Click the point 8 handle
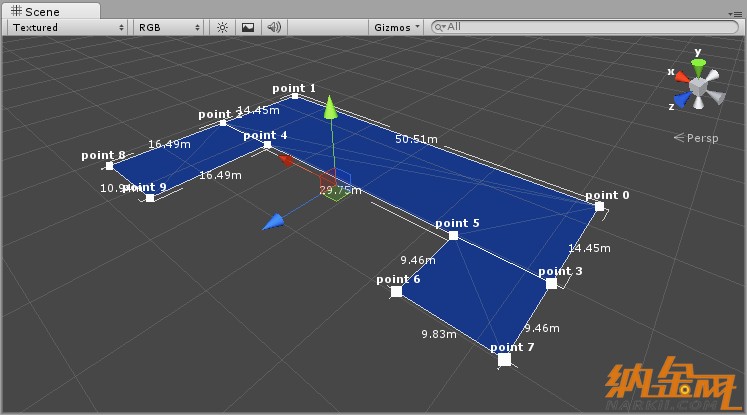Image resolution: width=747 pixels, height=415 pixels. 109,166
